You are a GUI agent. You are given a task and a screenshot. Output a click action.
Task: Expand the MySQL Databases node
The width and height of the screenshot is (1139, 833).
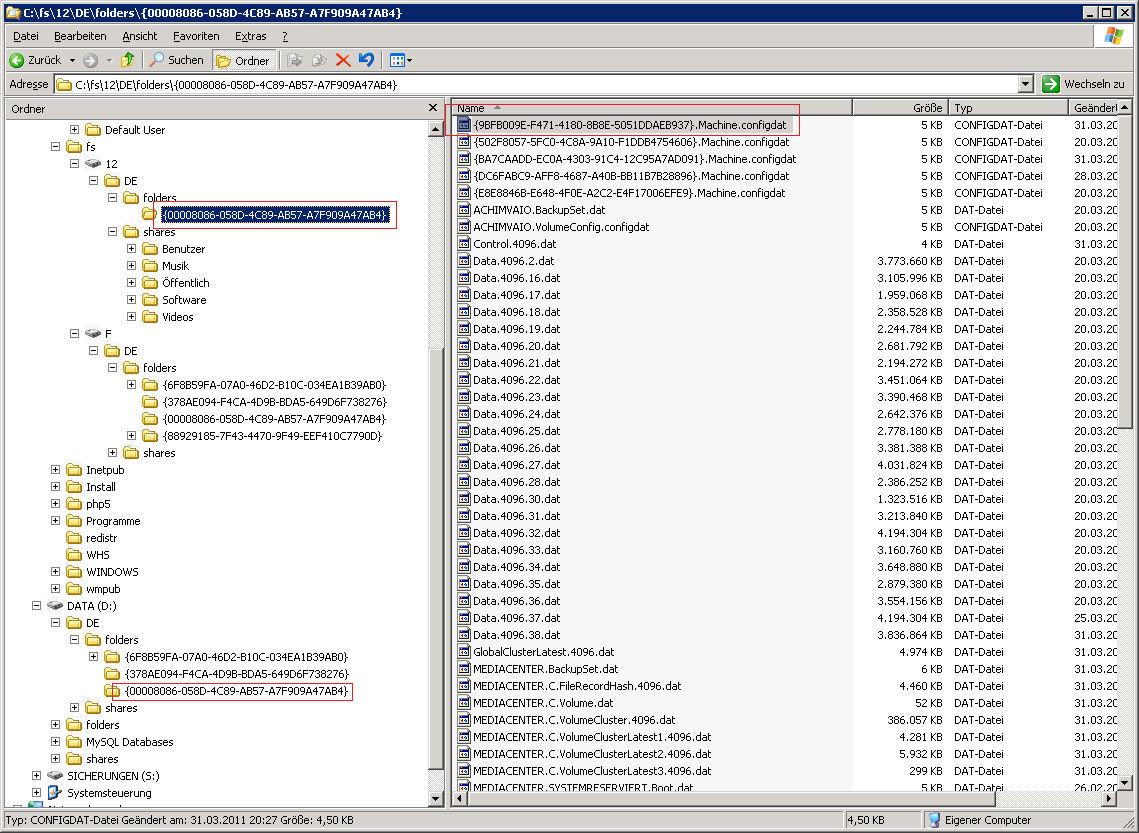[x=55, y=741]
